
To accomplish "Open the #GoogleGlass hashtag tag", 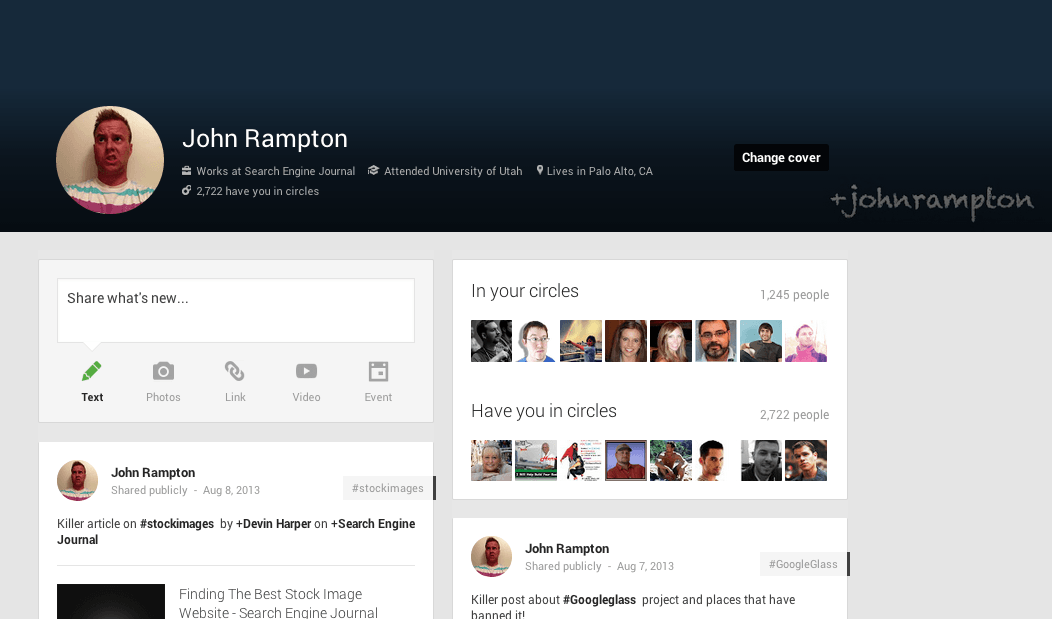I will pyautogui.click(x=803, y=564).
